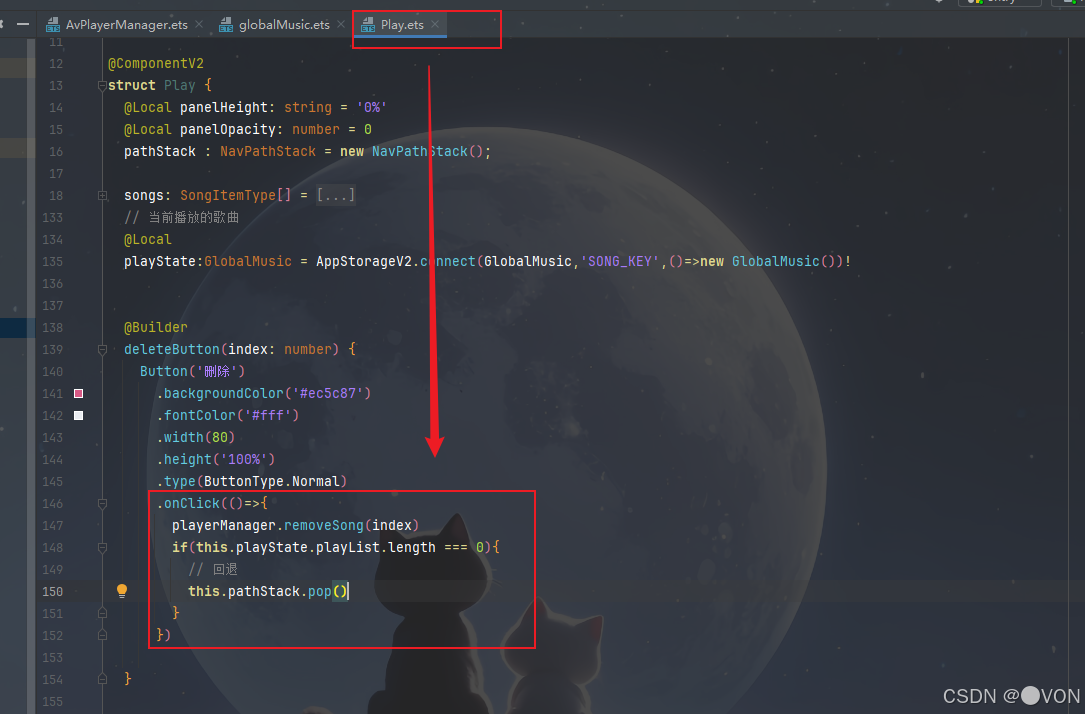Open the lightbulb quick-fix on line 150
The height and width of the screenshot is (714, 1085).
click(122, 591)
